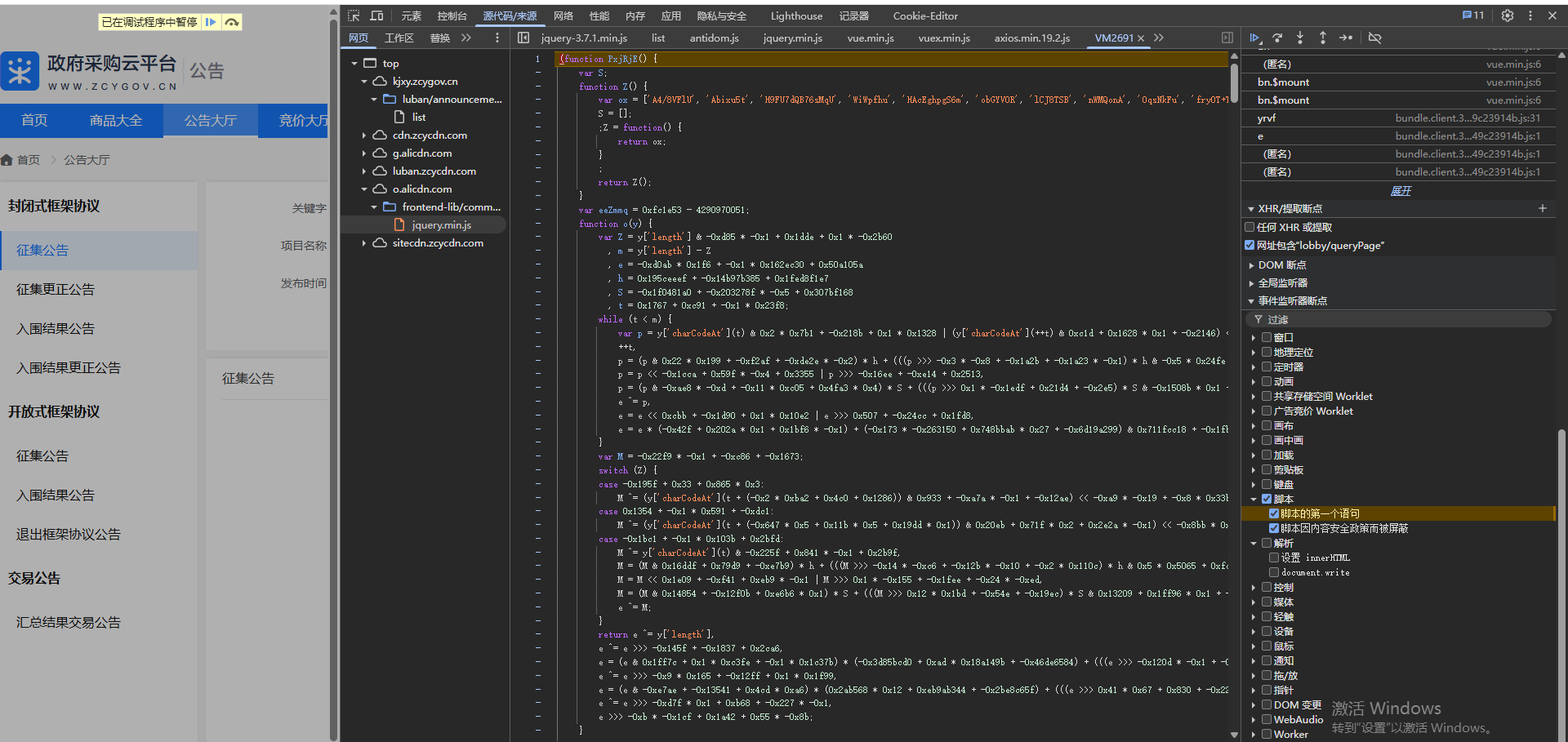
Task: Toggle the debugger sidebar icon
Action: point(1227,38)
